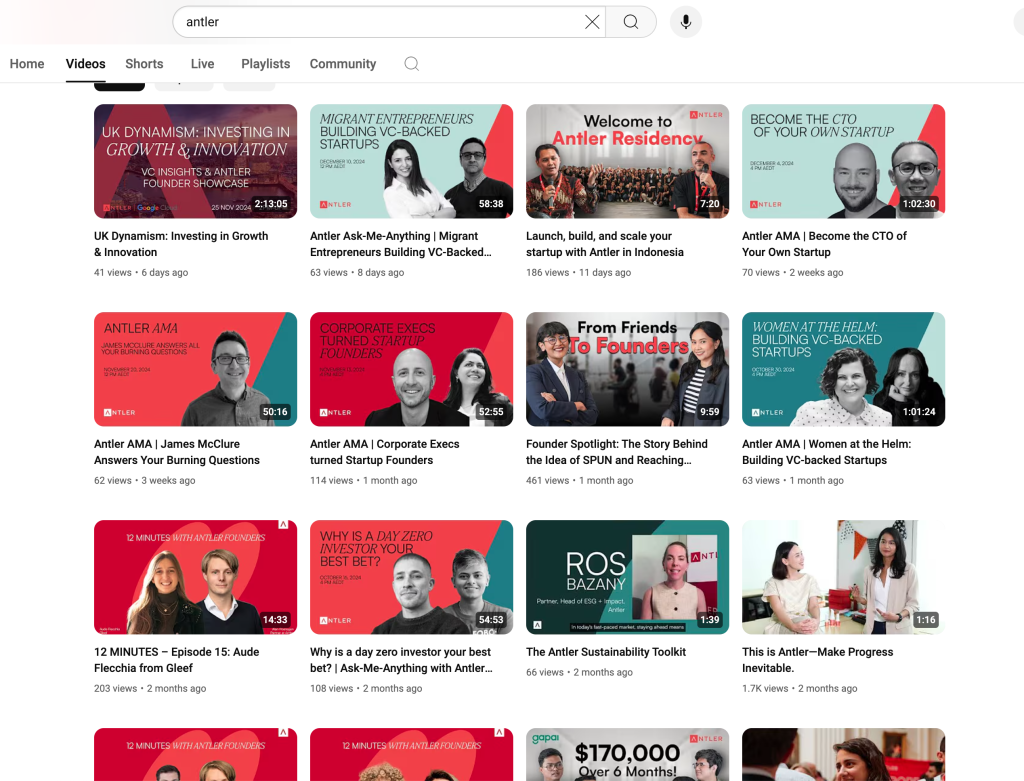Image resolution: width=1024 pixels, height=781 pixels.
Task: Click 'This is Antler—Make Progress Inevitable' title
Action: (817, 660)
